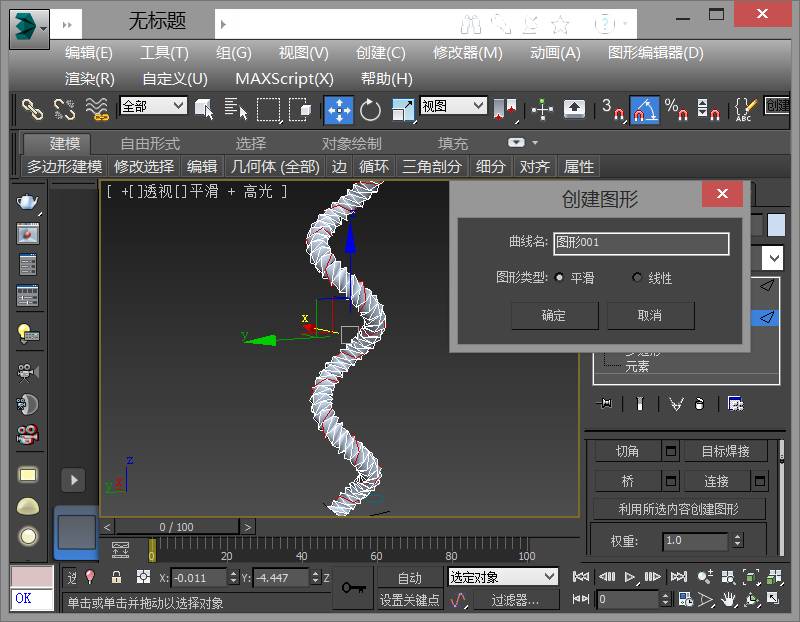Toggle the Spinner Snap button

point(708,109)
